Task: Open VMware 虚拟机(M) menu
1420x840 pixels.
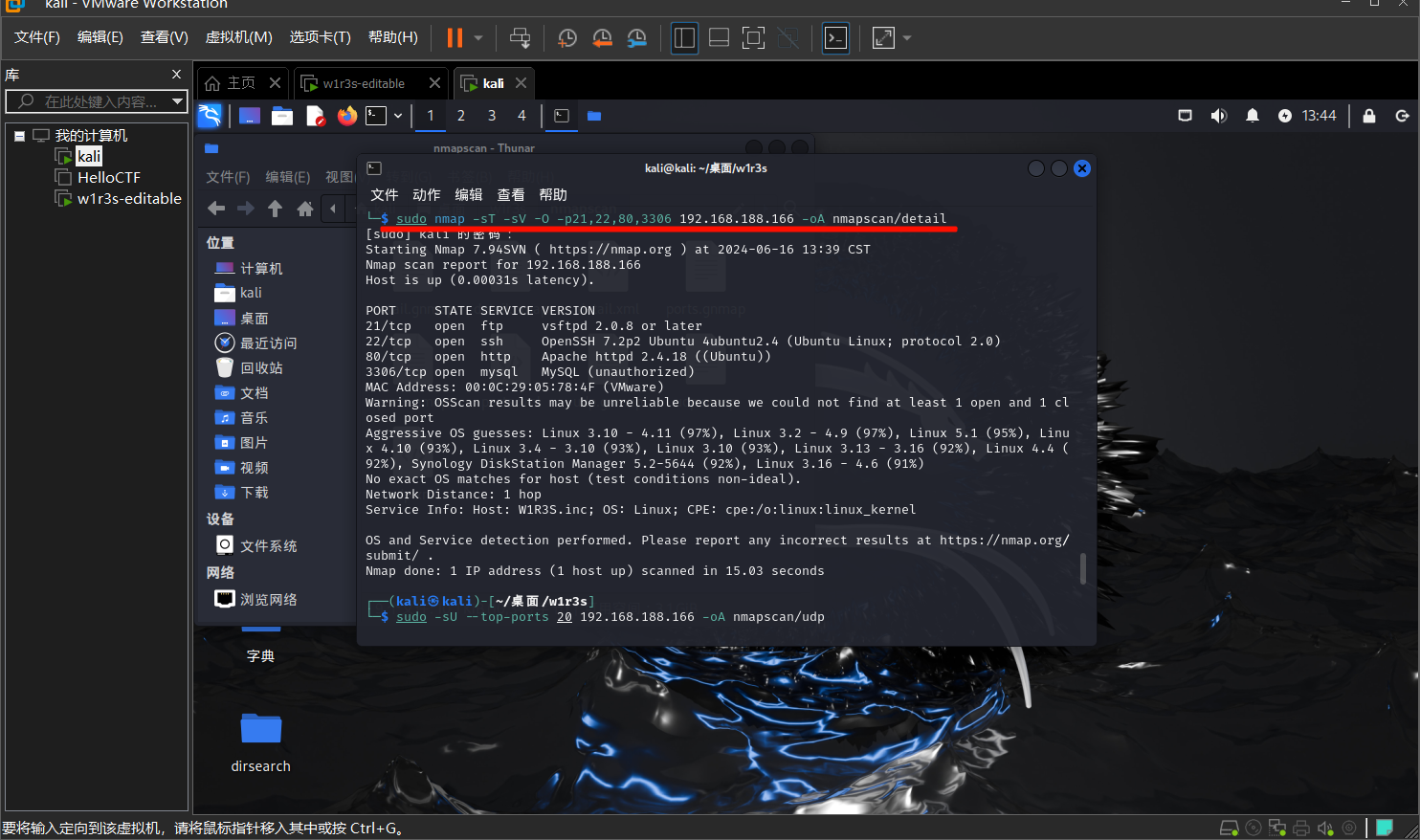Action: click(238, 37)
